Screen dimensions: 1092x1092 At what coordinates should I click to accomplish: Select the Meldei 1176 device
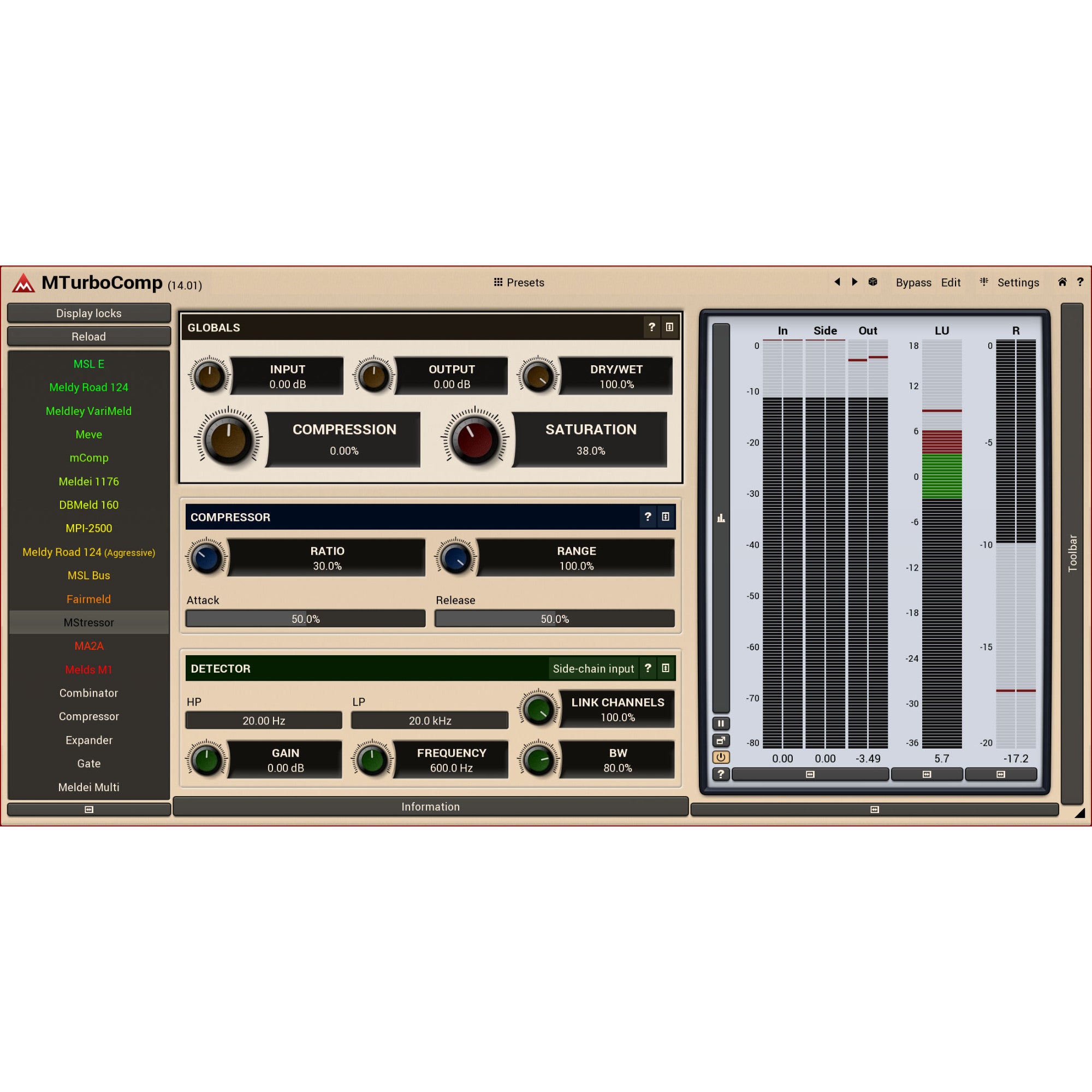89,482
